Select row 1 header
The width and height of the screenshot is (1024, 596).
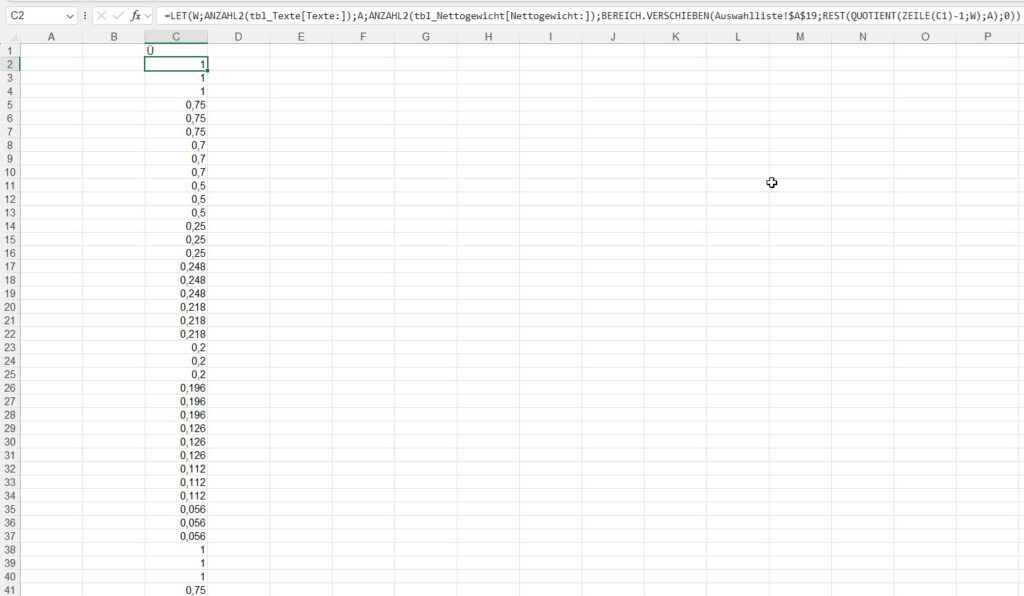[10, 51]
